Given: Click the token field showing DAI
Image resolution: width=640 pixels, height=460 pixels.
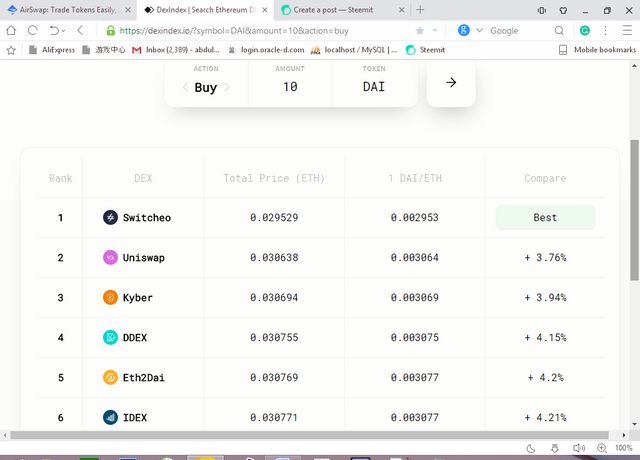Looking at the screenshot, I should pos(374,87).
